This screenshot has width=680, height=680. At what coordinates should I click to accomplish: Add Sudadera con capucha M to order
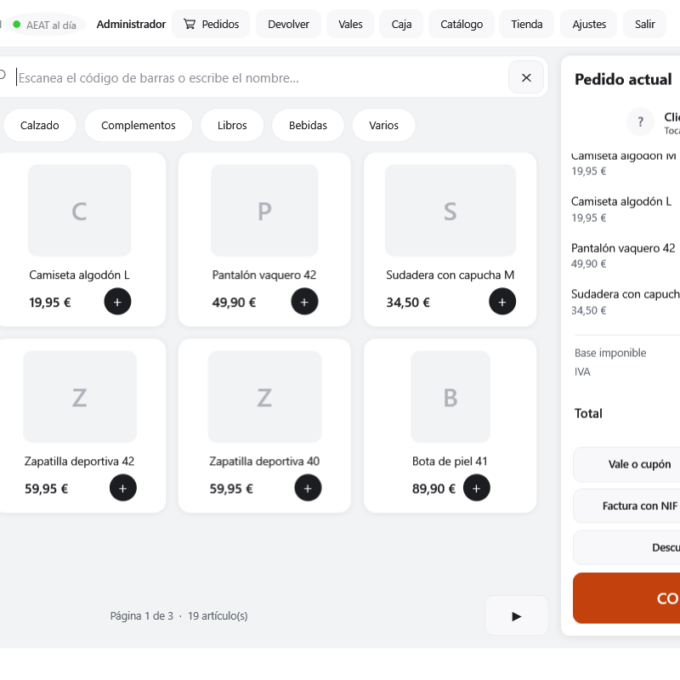click(502, 302)
